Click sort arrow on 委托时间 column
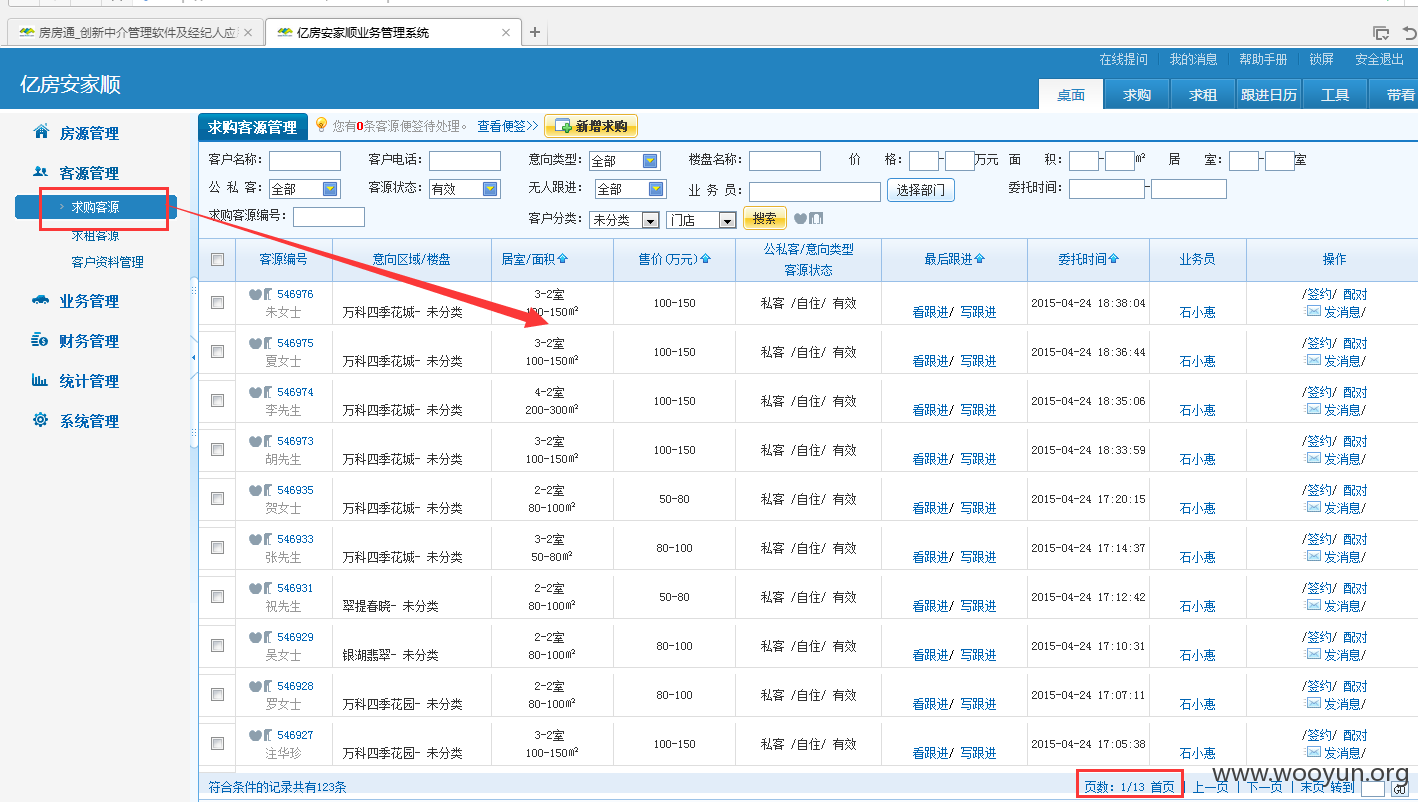 pyautogui.click(x=1113, y=259)
